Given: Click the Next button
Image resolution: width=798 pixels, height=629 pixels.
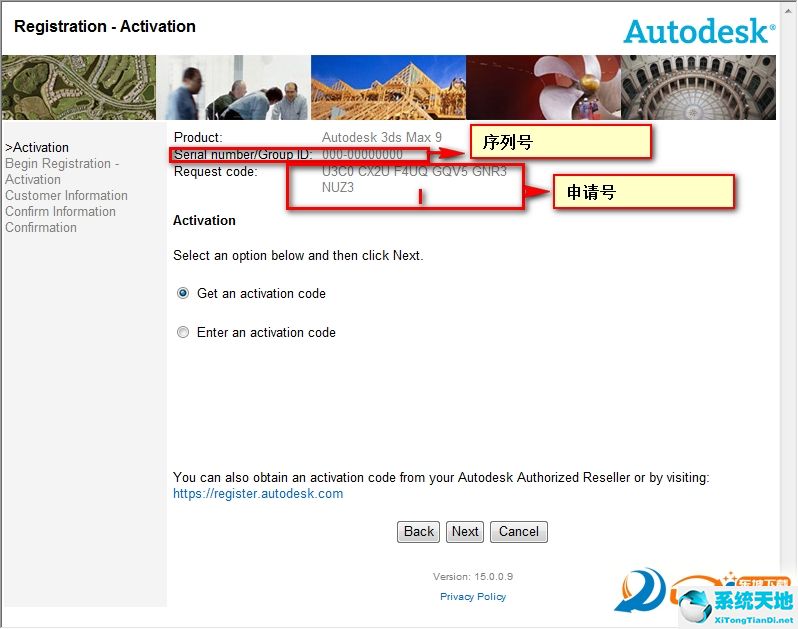Looking at the screenshot, I should (x=465, y=532).
